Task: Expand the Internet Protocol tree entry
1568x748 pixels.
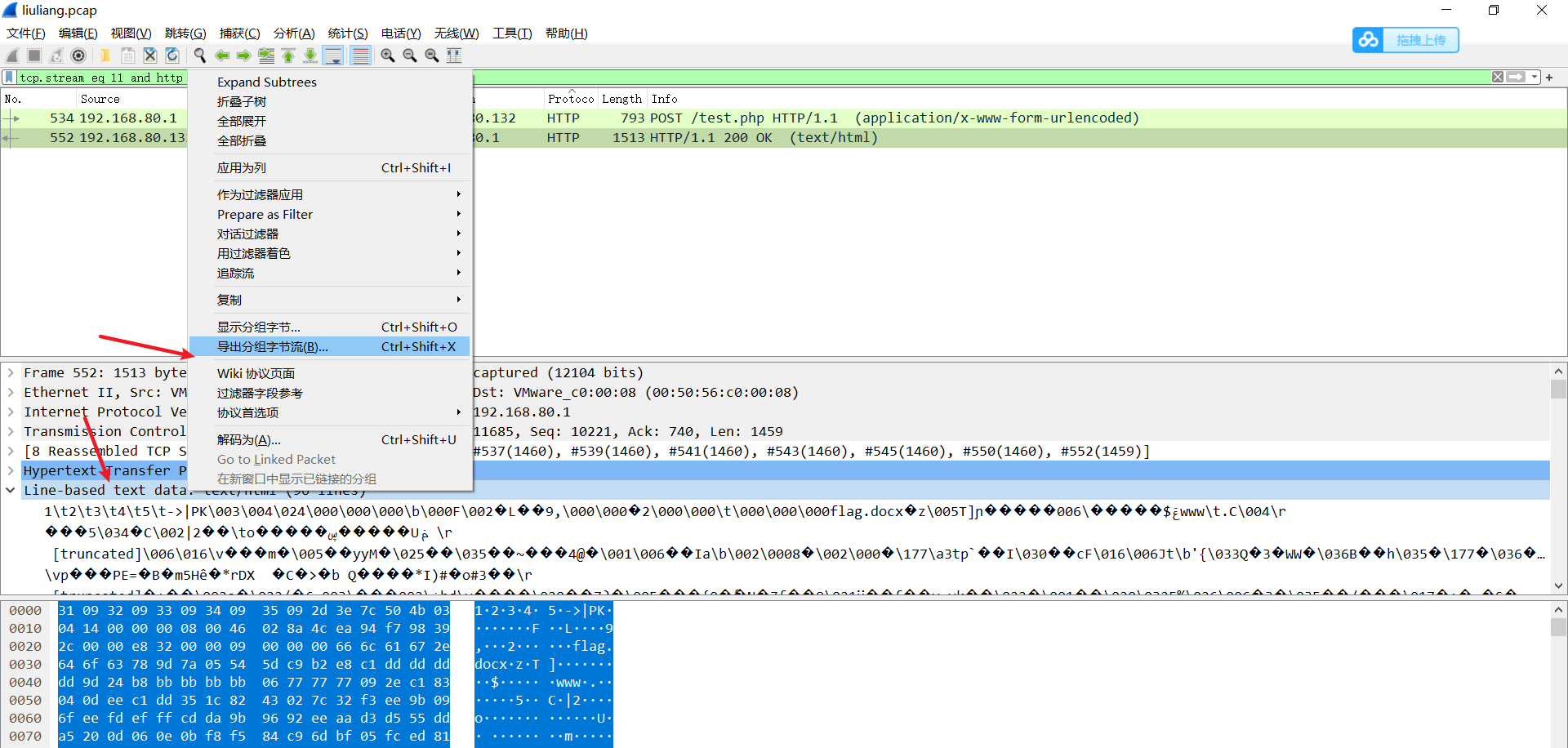Action: coord(11,412)
